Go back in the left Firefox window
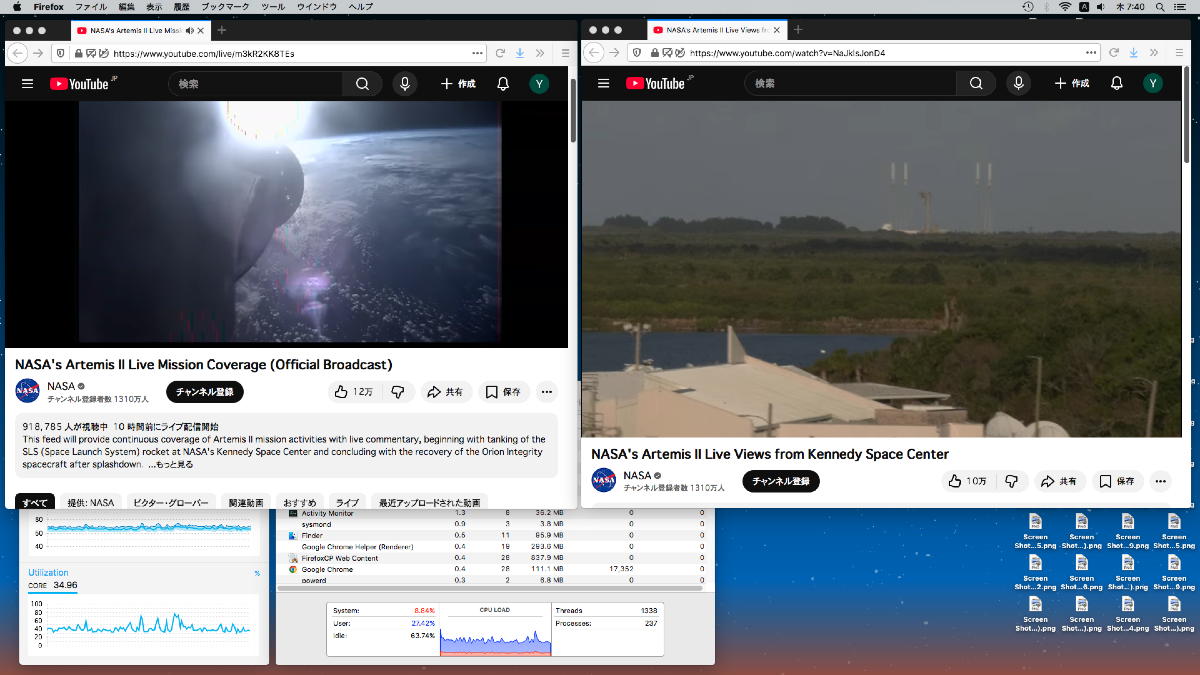This screenshot has width=1200, height=675. 17,53
